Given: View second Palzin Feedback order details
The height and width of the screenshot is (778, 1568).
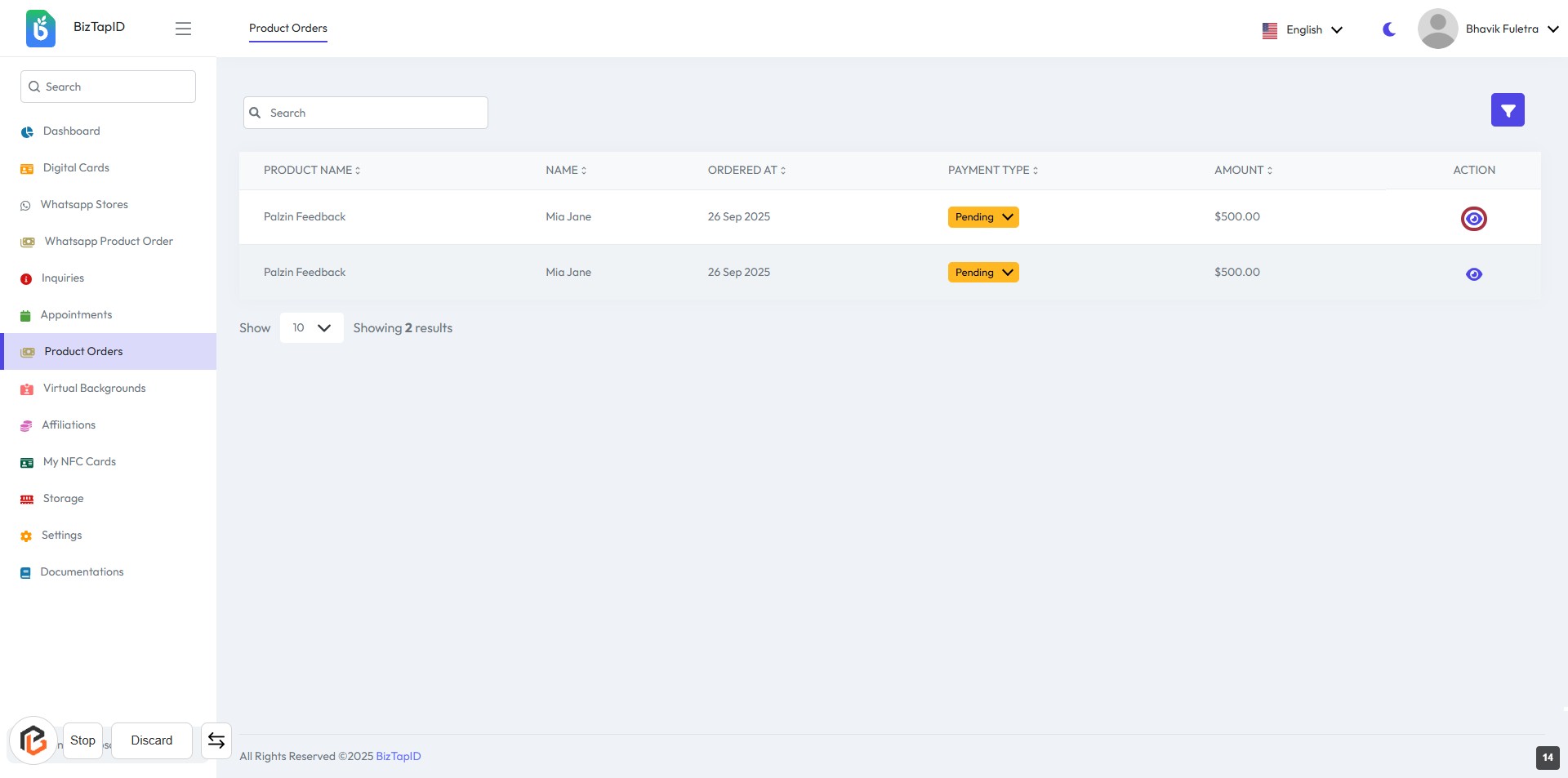Looking at the screenshot, I should (x=1473, y=274).
